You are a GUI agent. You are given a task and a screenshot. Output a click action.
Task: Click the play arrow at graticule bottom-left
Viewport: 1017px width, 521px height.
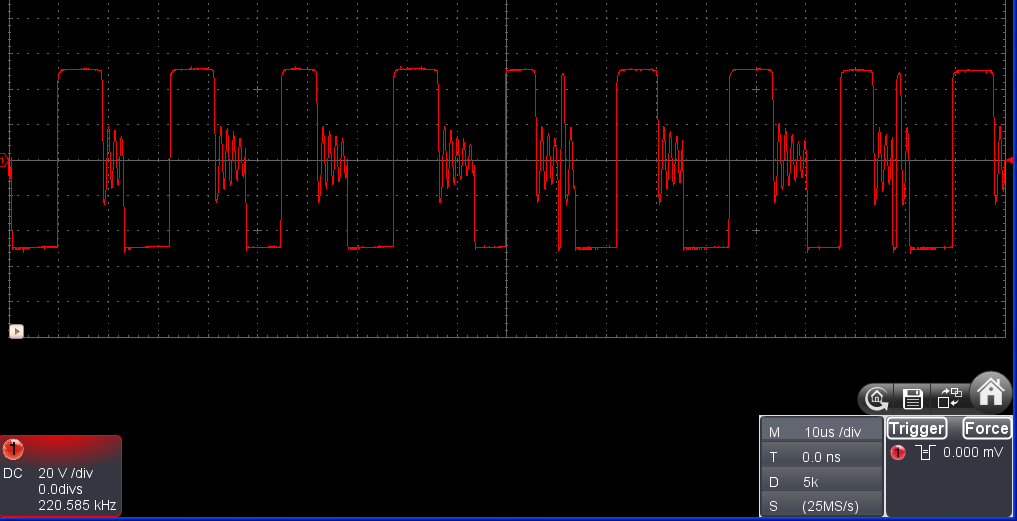pos(16,332)
